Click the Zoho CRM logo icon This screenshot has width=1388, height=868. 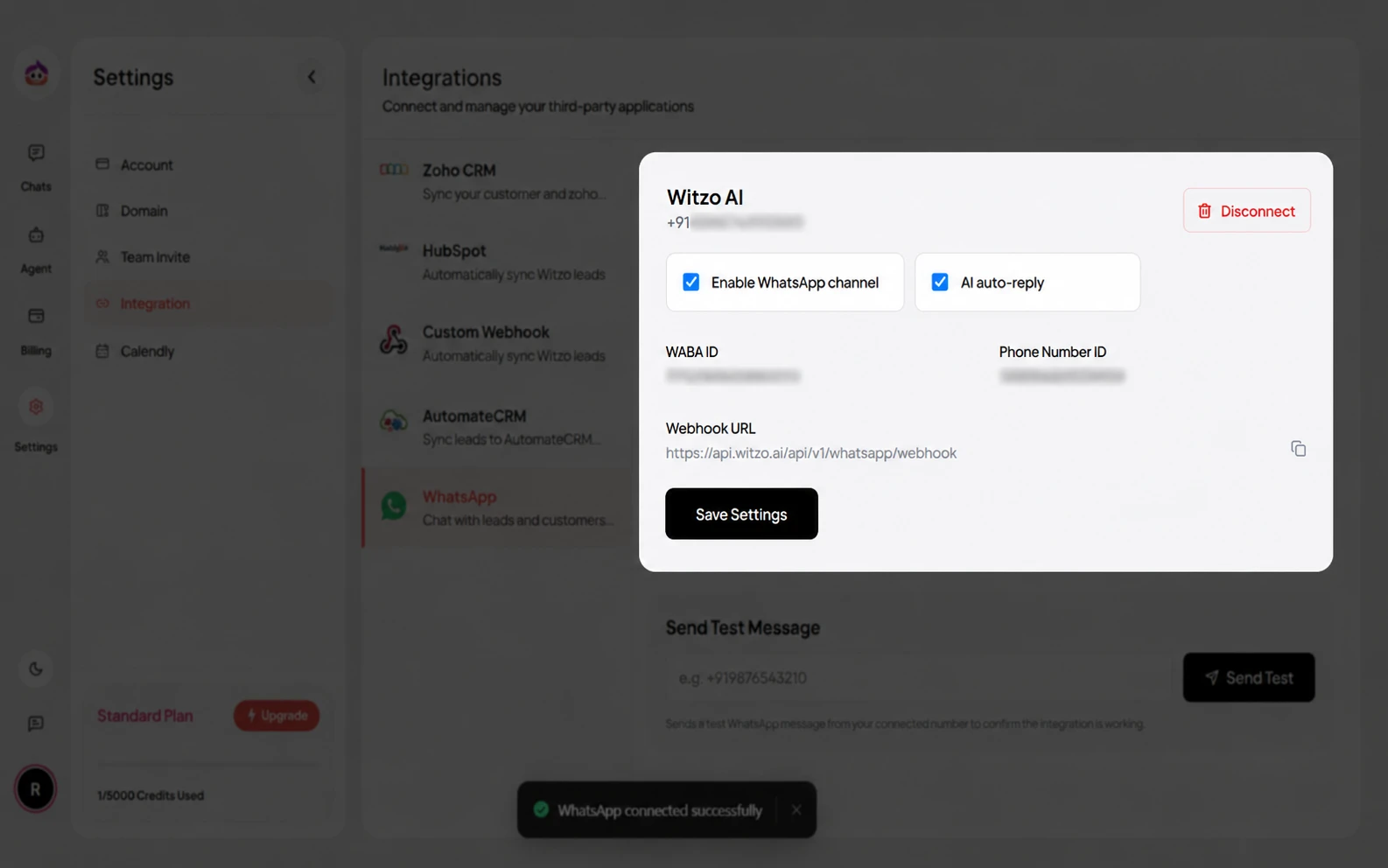point(394,170)
